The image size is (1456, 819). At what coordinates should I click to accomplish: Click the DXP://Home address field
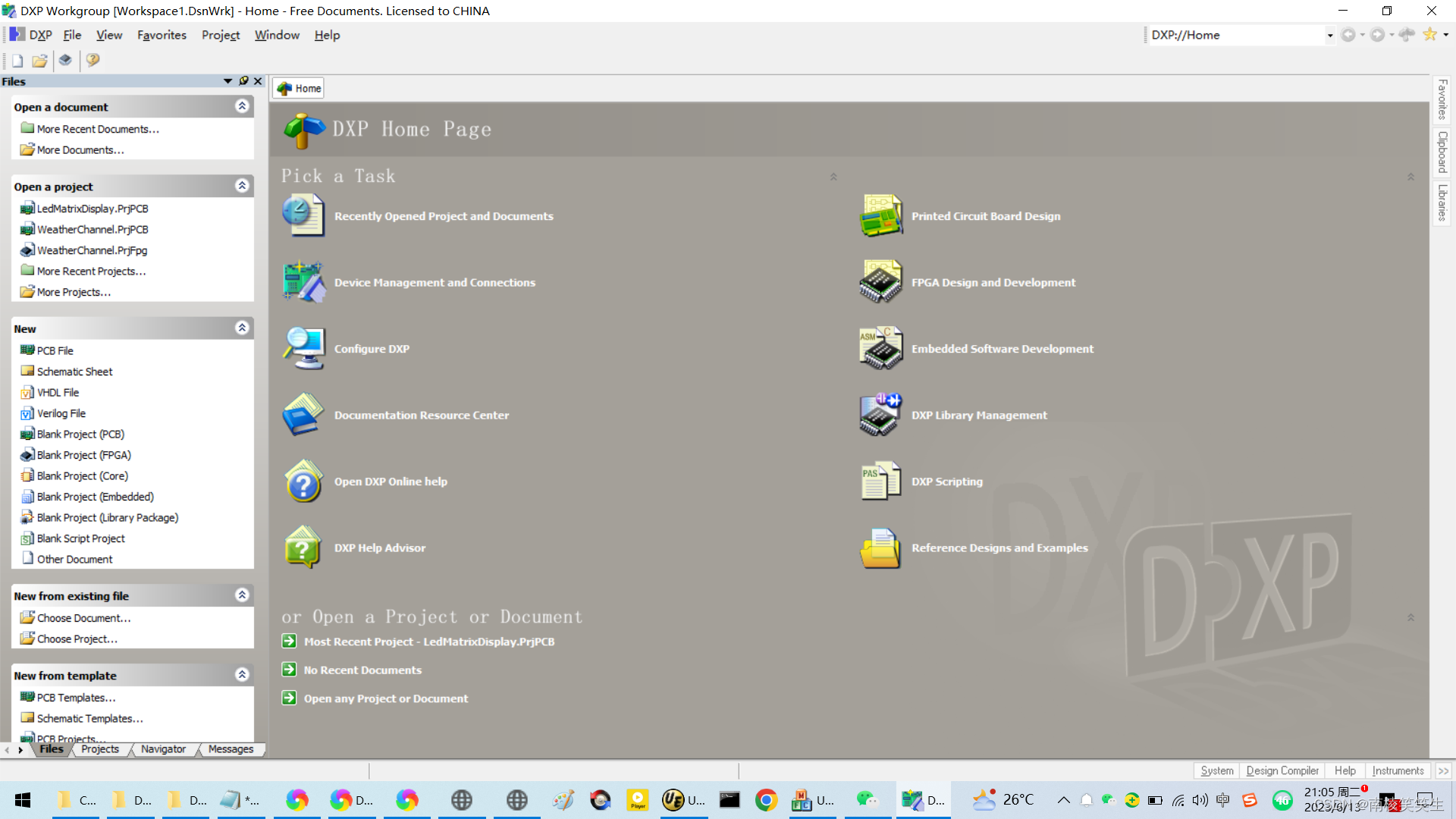1236,35
